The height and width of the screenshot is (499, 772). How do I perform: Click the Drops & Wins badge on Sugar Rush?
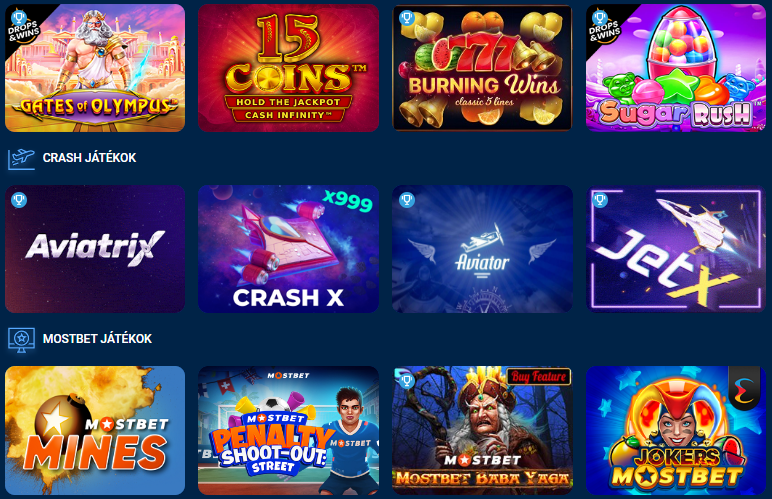604,27
